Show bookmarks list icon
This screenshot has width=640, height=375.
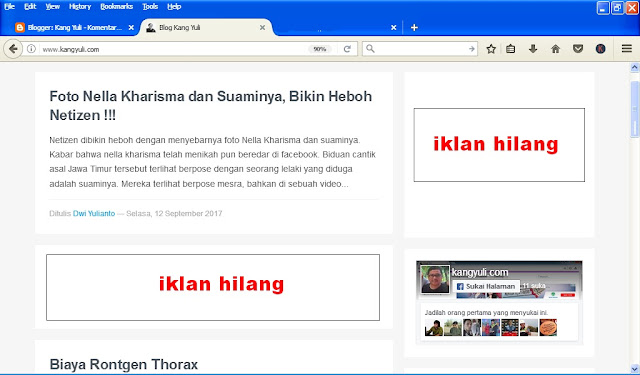point(510,49)
